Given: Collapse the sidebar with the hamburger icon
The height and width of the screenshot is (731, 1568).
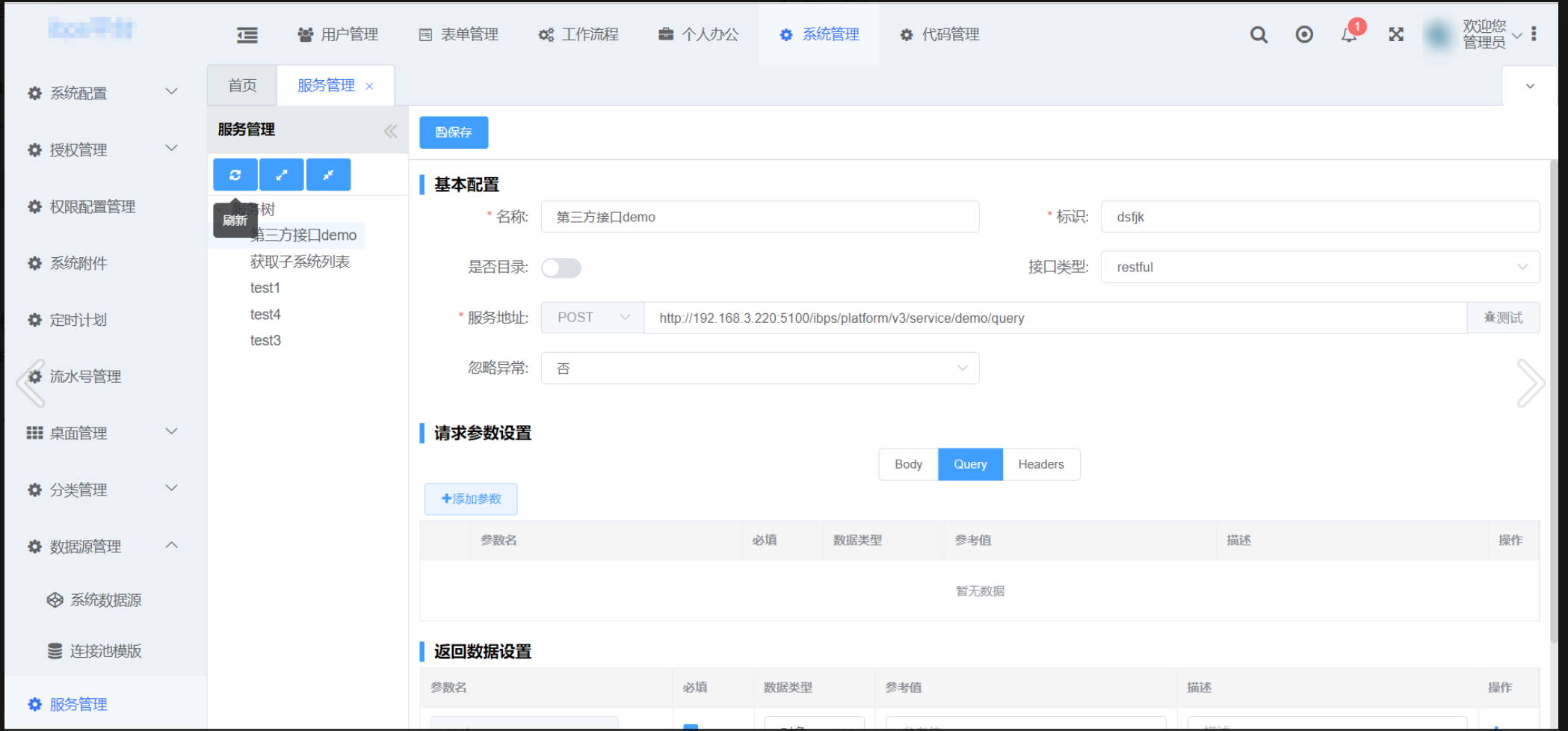Looking at the screenshot, I should 247,34.
